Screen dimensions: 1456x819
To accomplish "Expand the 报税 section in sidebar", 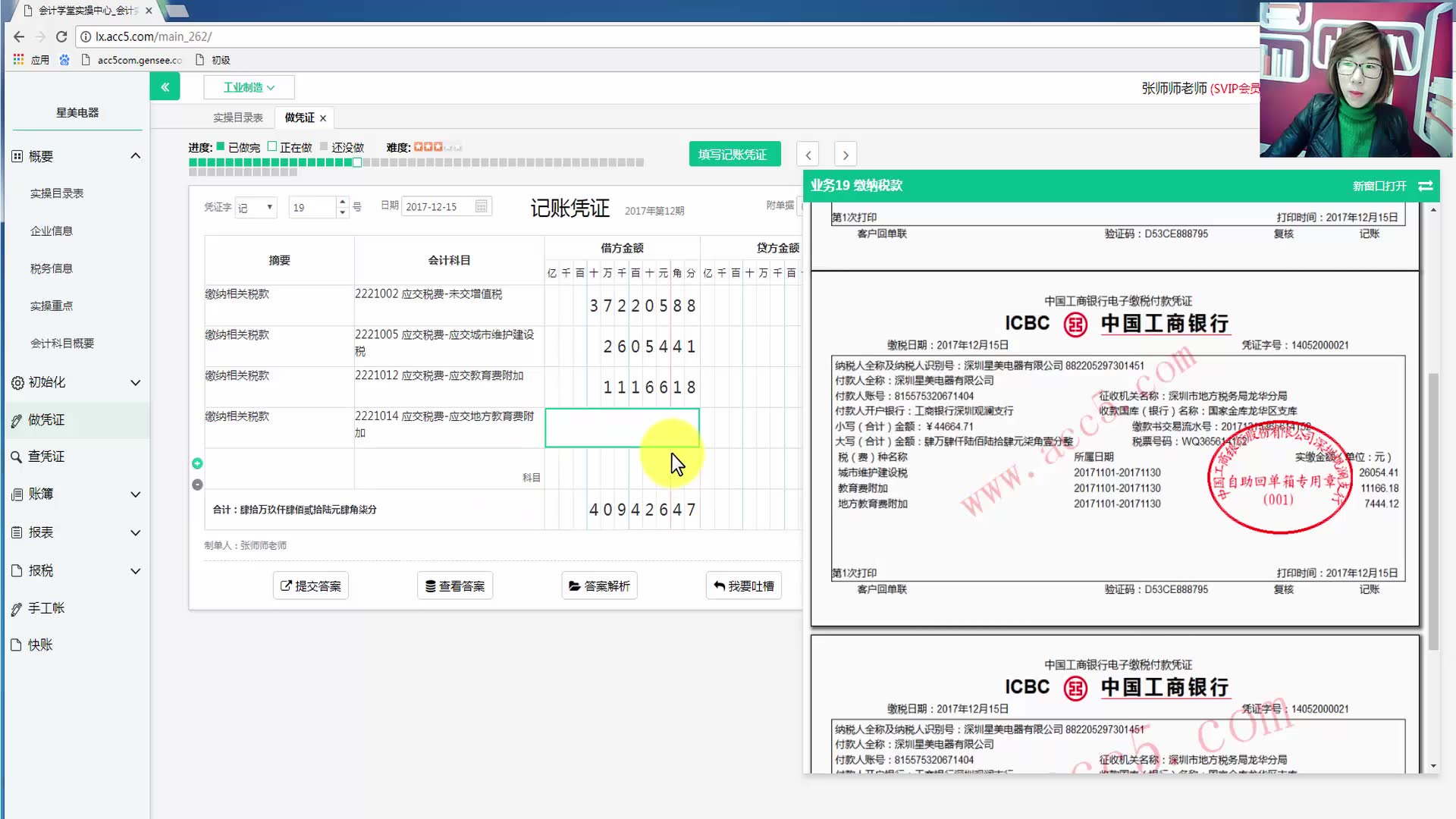I will pos(135,570).
